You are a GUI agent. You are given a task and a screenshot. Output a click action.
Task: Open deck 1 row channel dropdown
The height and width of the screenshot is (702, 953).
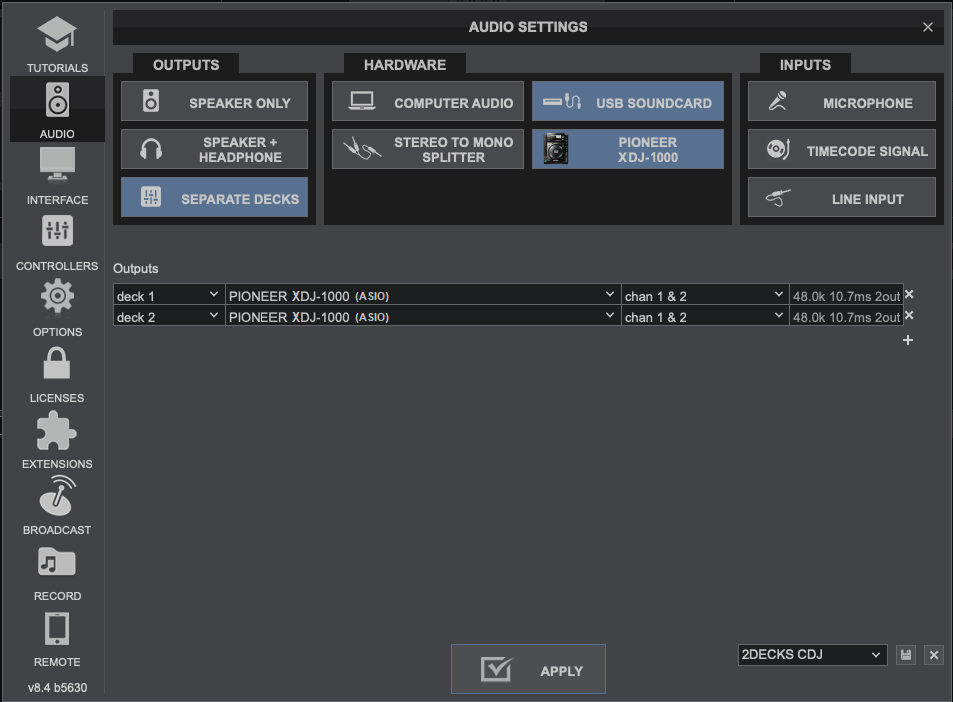pyautogui.click(x=705, y=295)
